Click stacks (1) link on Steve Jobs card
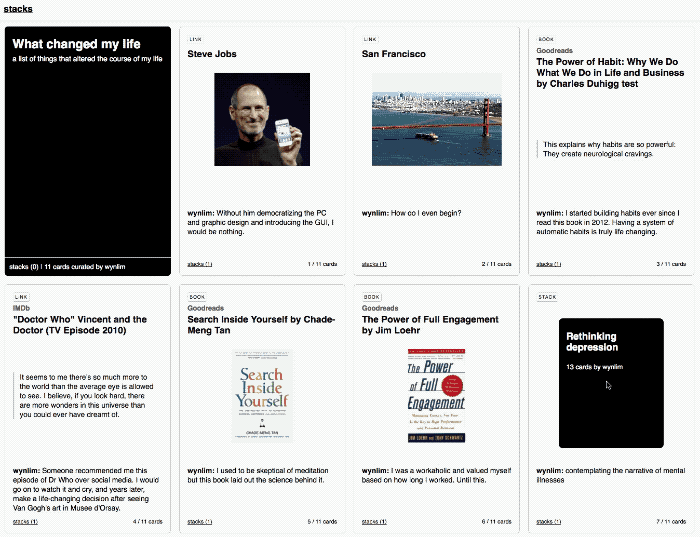The image size is (700, 537). [200, 264]
